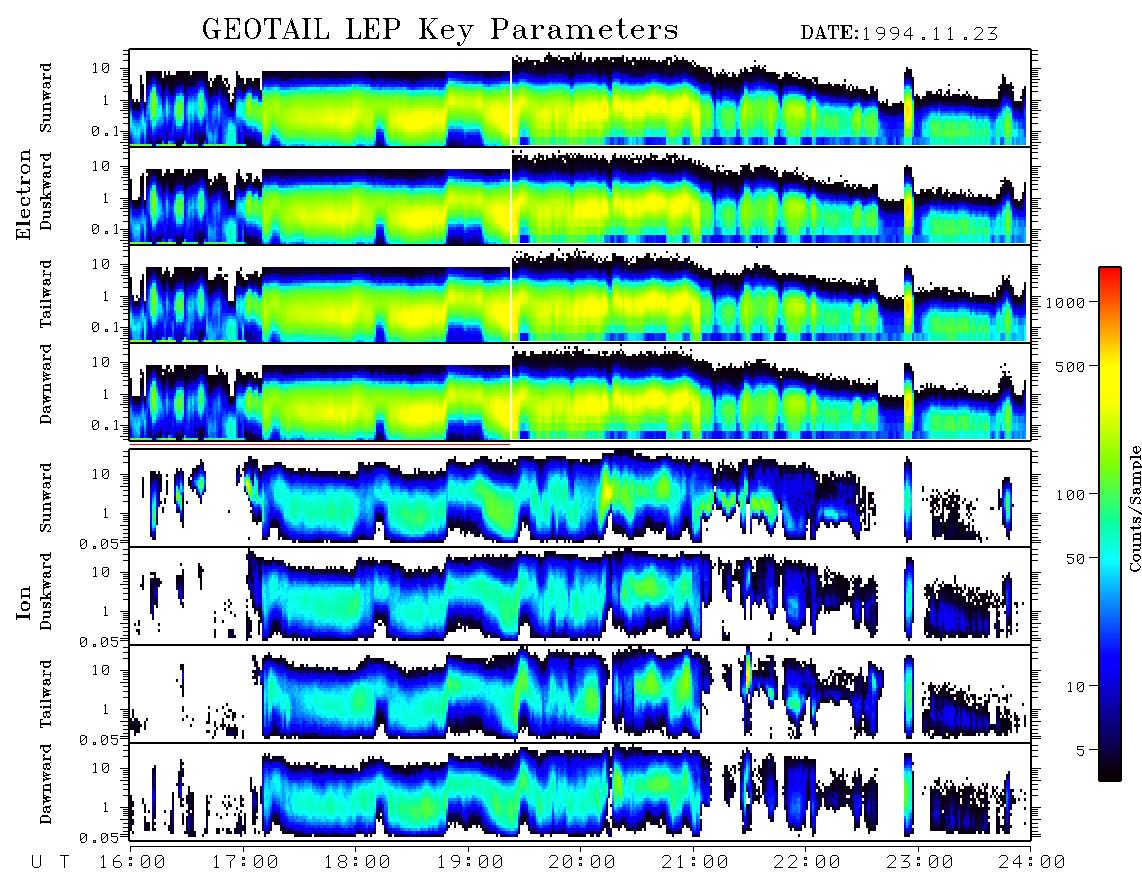This screenshot has height=880, width=1142.
Task: Select the Electron "Duskward" panel label
Action: coord(46,191)
